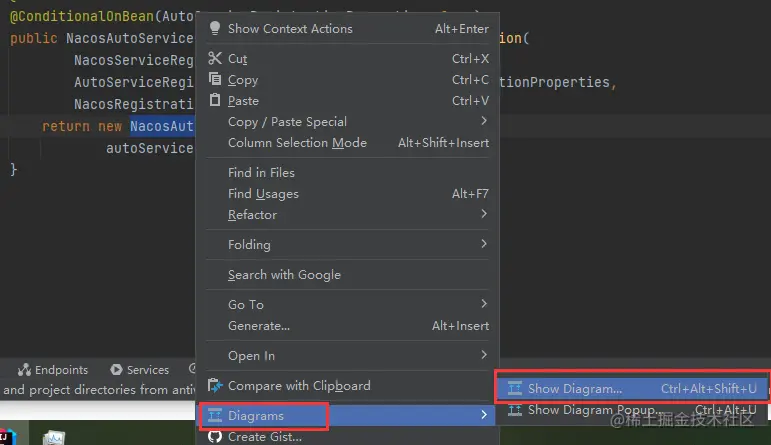
Task: Click the Show Context Actions lightbulb icon
Action: pos(215,28)
